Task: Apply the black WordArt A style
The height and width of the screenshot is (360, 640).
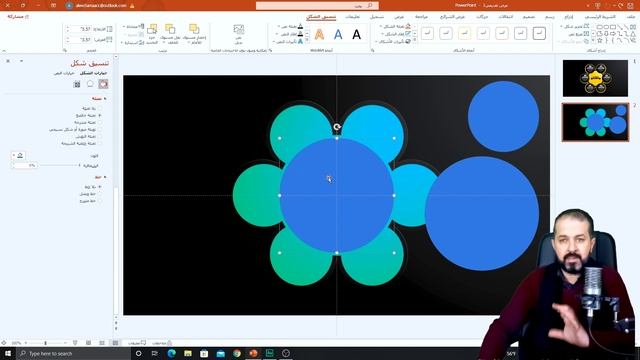Action: [x=356, y=35]
